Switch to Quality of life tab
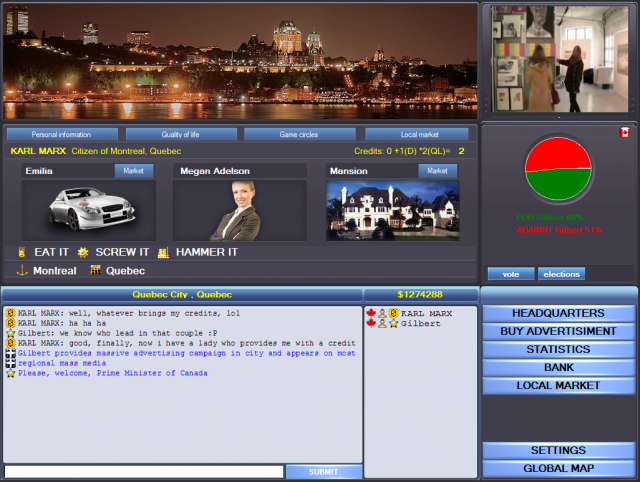Image resolution: width=640 pixels, height=482 pixels. (x=181, y=134)
